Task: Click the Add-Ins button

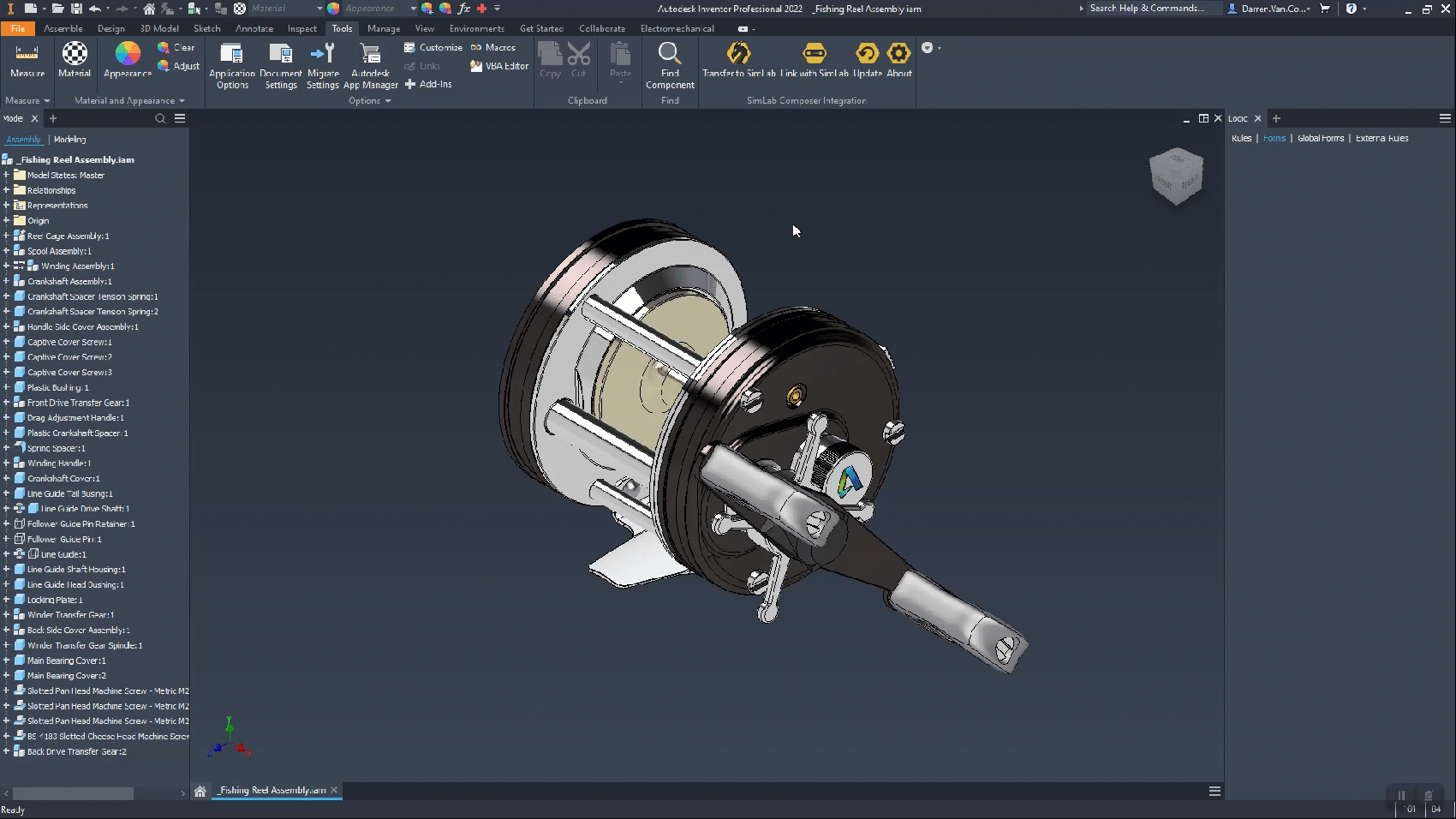Action: (x=428, y=84)
